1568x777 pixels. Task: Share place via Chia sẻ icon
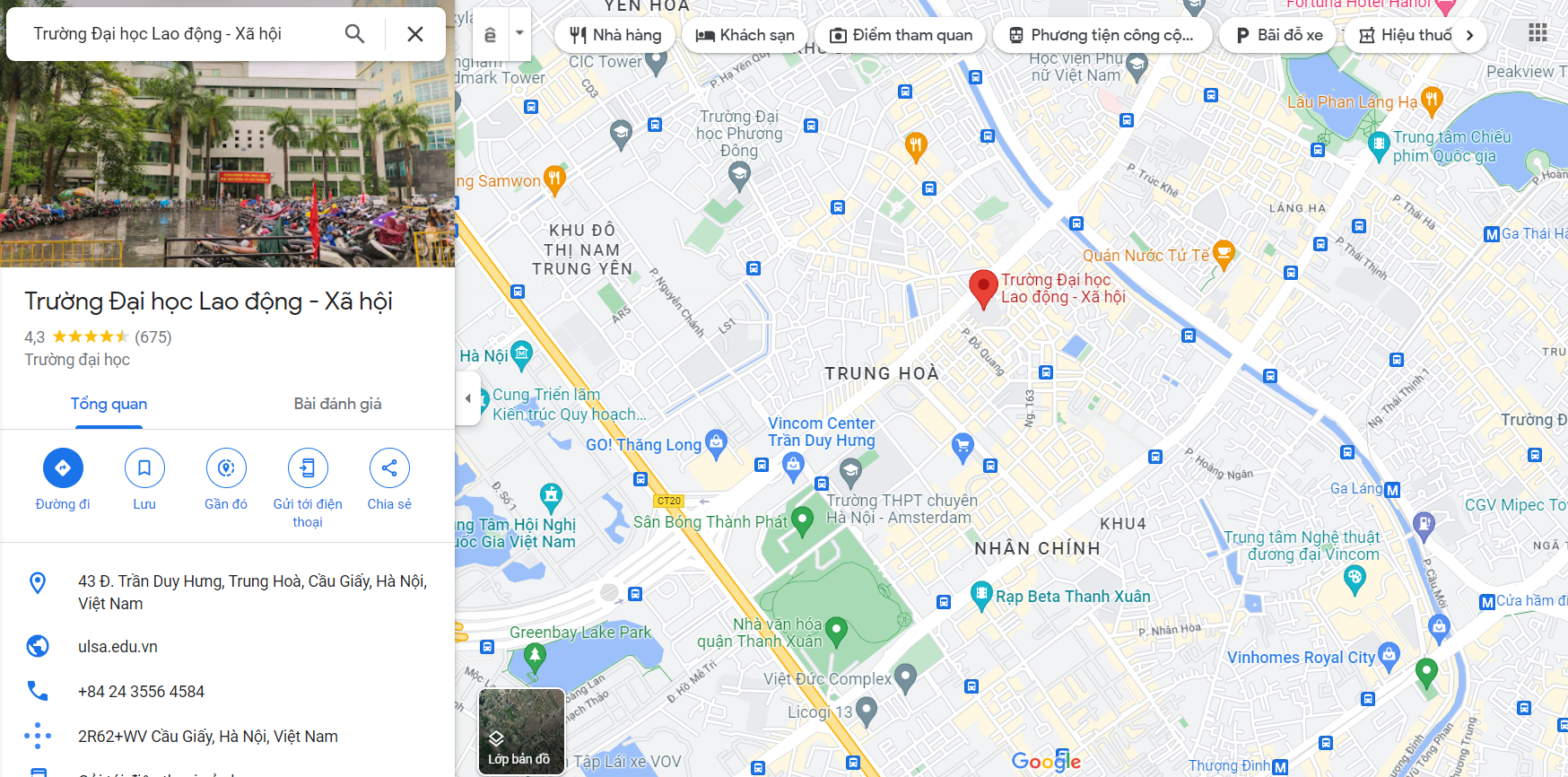pyautogui.click(x=389, y=467)
